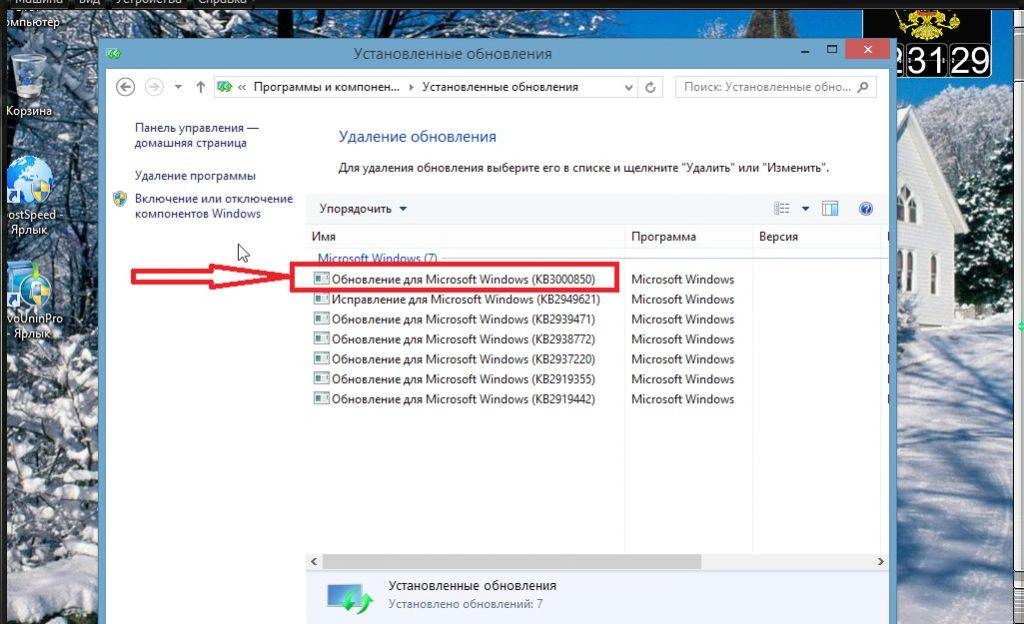Refresh the Installed Updates list

click(x=650, y=87)
